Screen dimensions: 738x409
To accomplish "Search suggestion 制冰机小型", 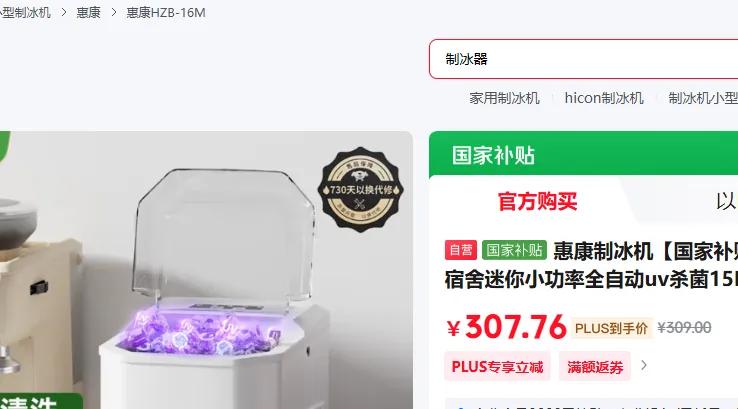I will pos(703,98).
